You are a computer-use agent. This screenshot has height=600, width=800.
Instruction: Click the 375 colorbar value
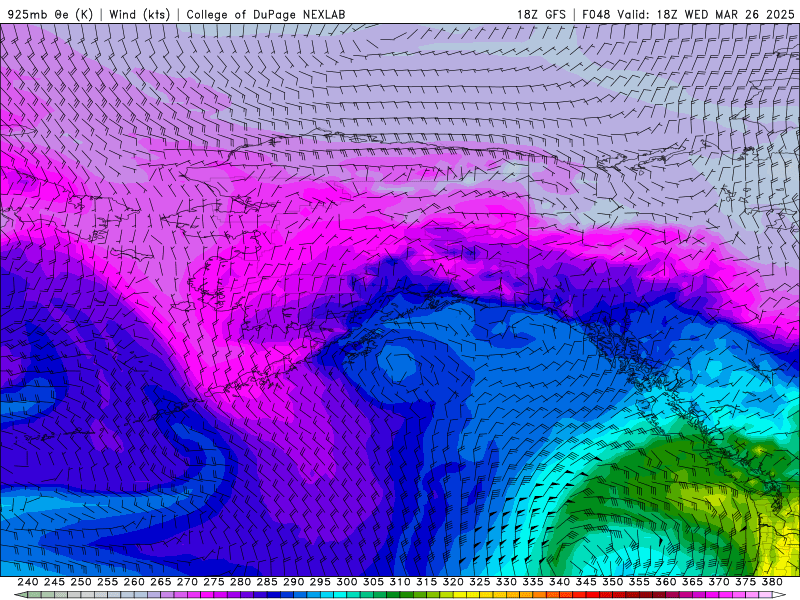[x=745, y=582]
